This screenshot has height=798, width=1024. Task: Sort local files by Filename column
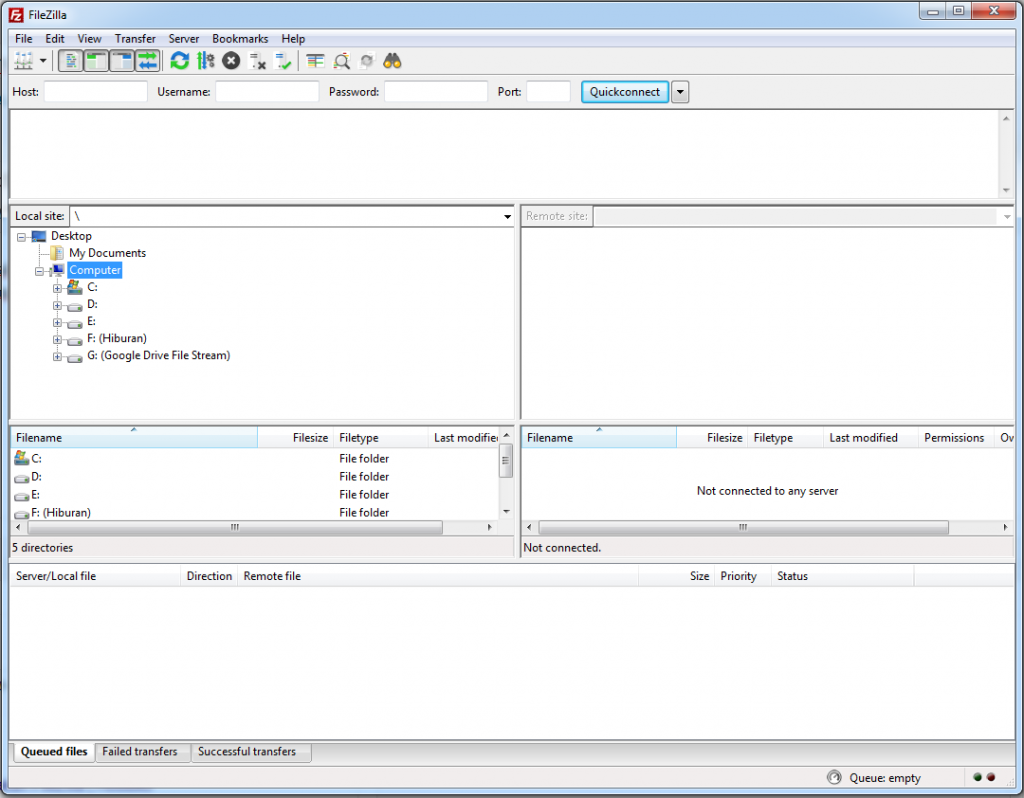tap(134, 438)
